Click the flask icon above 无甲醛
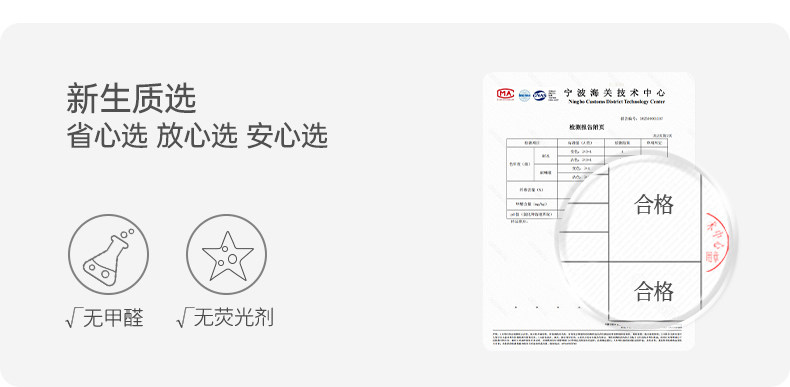The width and height of the screenshot is (790, 387). pos(108,254)
